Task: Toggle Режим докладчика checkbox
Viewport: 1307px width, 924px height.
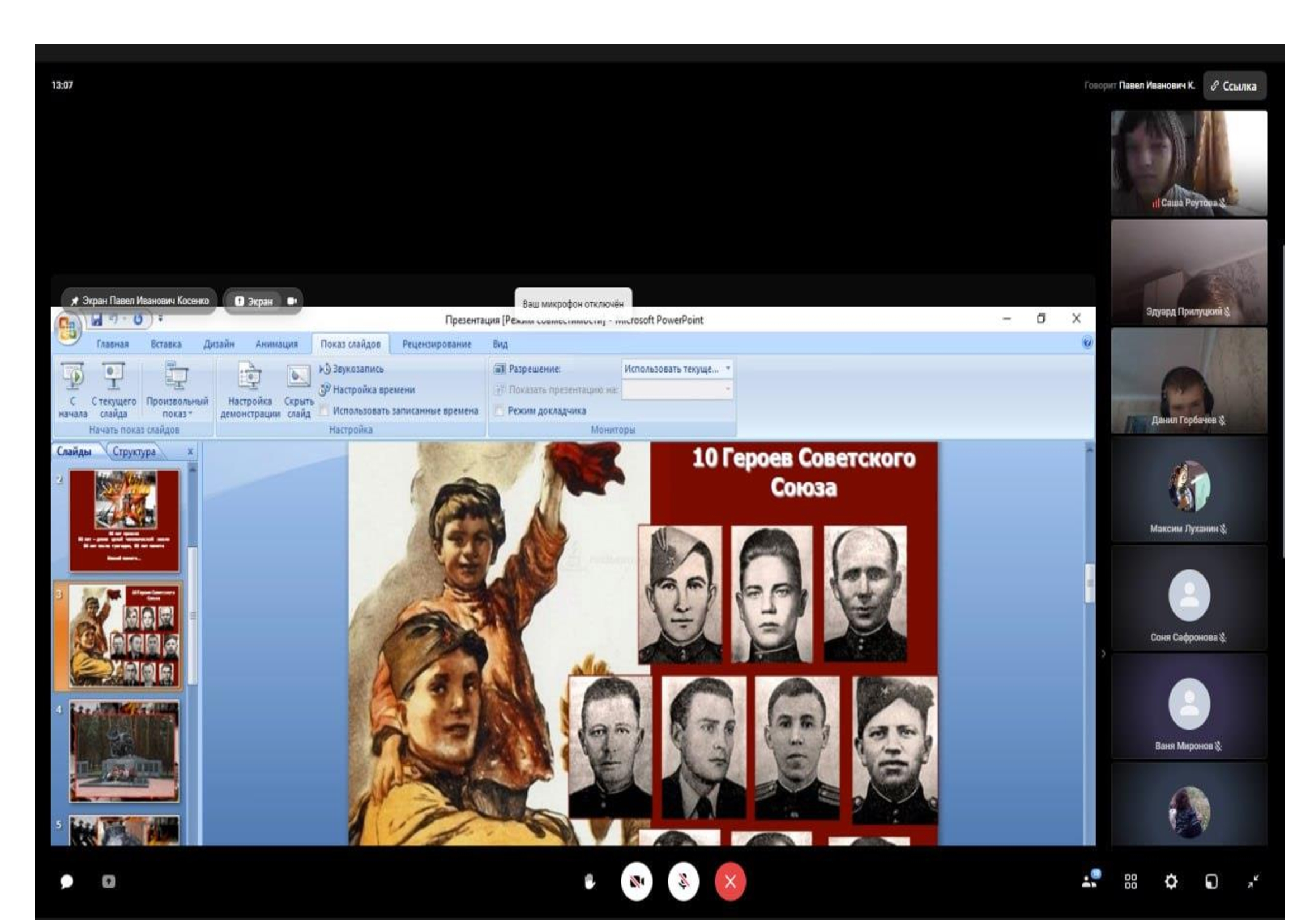Action: coord(499,410)
